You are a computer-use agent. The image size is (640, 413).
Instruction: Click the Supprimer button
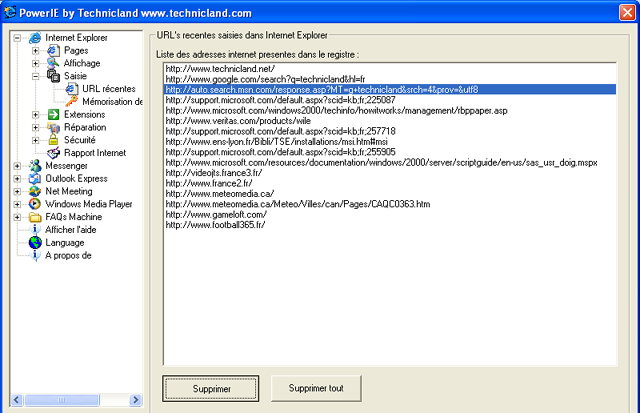tap(211, 389)
